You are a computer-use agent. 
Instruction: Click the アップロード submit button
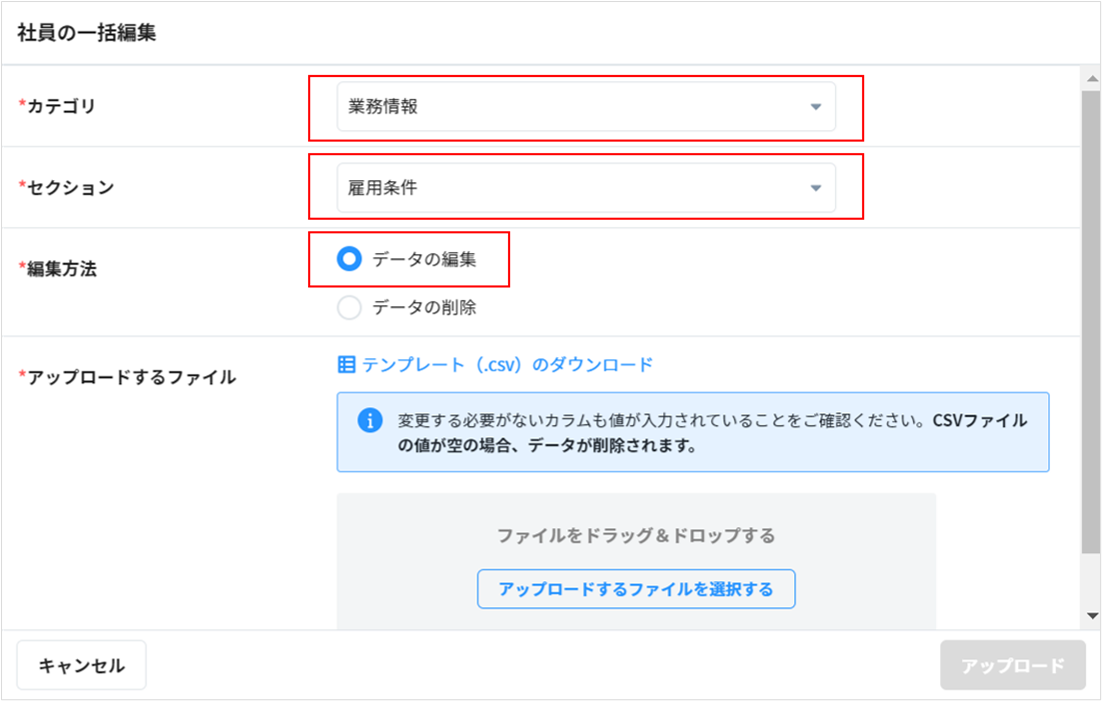[1012, 666]
